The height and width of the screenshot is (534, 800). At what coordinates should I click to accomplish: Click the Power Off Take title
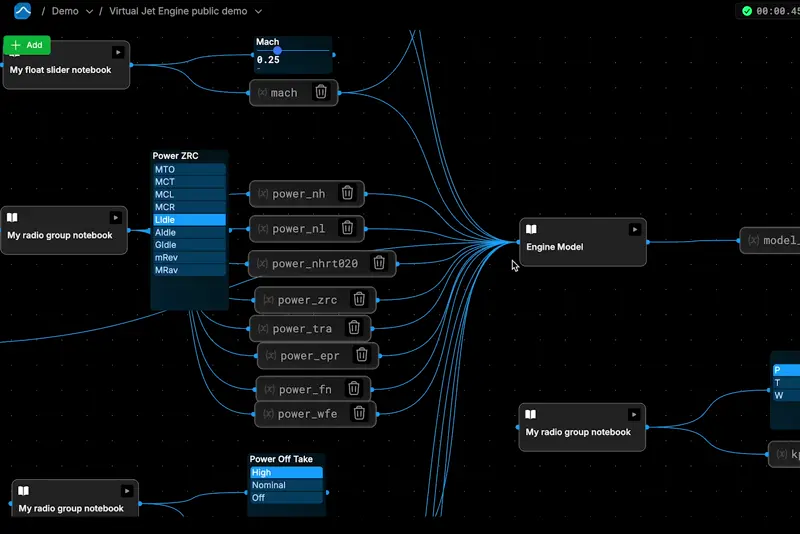coord(281,459)
